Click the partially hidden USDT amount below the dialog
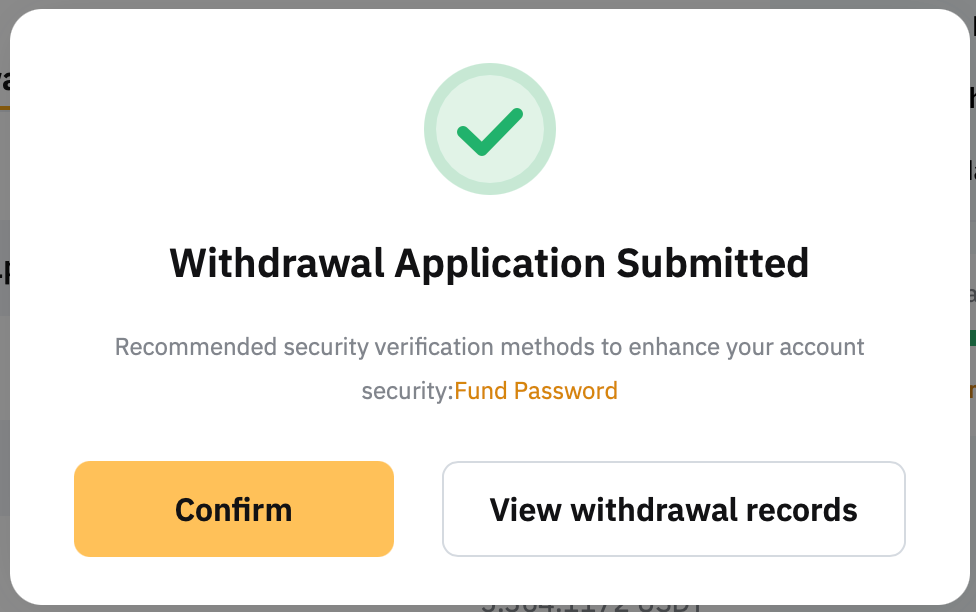Image resolution: width=976 pixels, height=612 pixels. [x=592, y=606]
